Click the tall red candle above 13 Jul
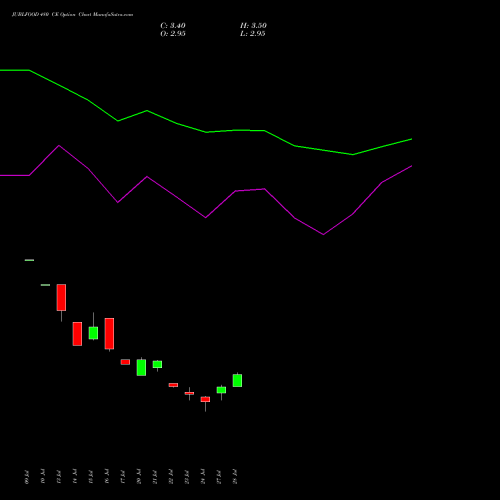The image size is (500, 500). click(61, 297)
